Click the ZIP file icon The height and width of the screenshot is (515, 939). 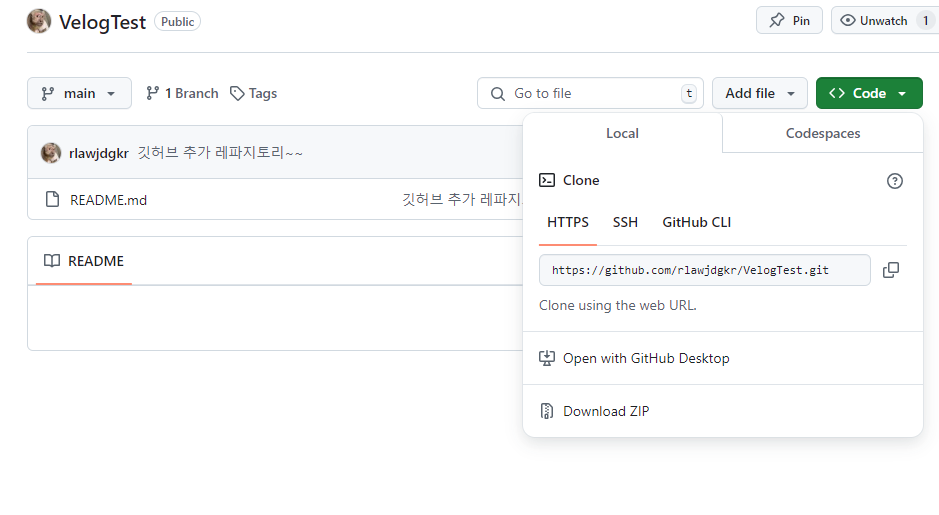coord(547,411)
